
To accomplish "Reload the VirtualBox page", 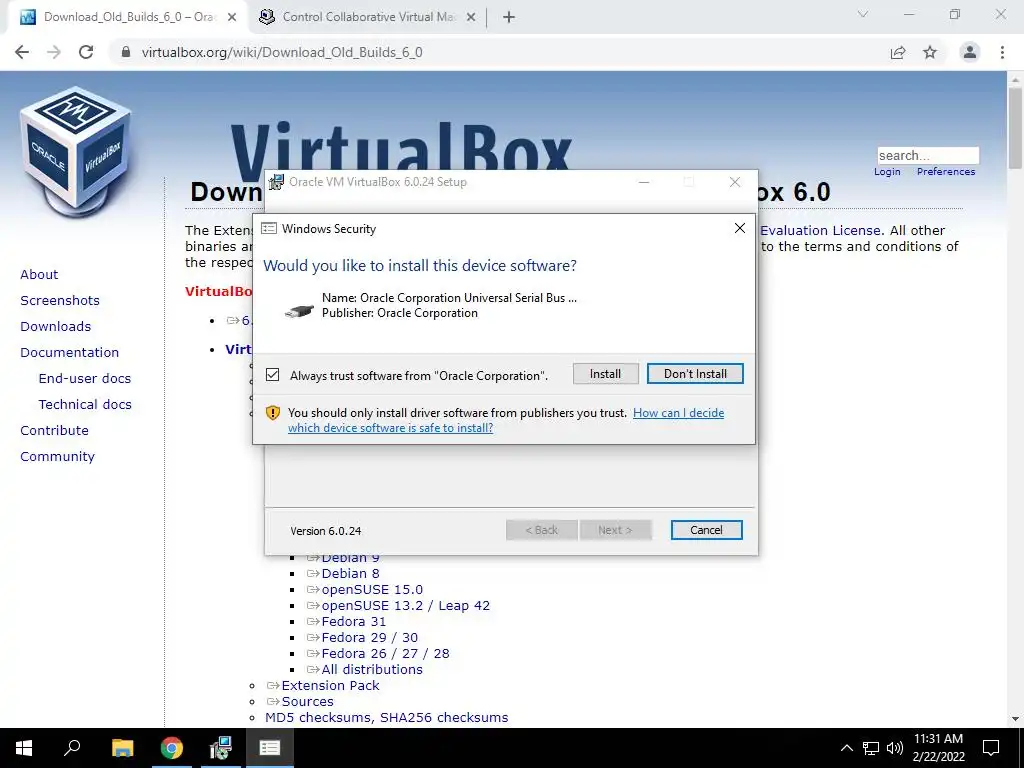I will pyautogui.click(x=86, y=52).
